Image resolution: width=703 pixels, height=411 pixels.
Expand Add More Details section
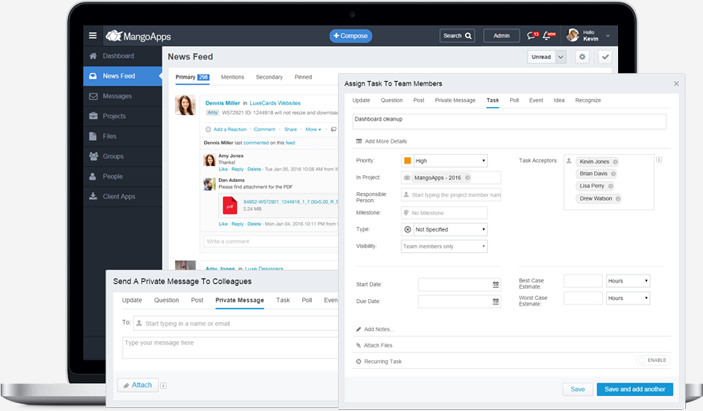click(x=382, y=141)
